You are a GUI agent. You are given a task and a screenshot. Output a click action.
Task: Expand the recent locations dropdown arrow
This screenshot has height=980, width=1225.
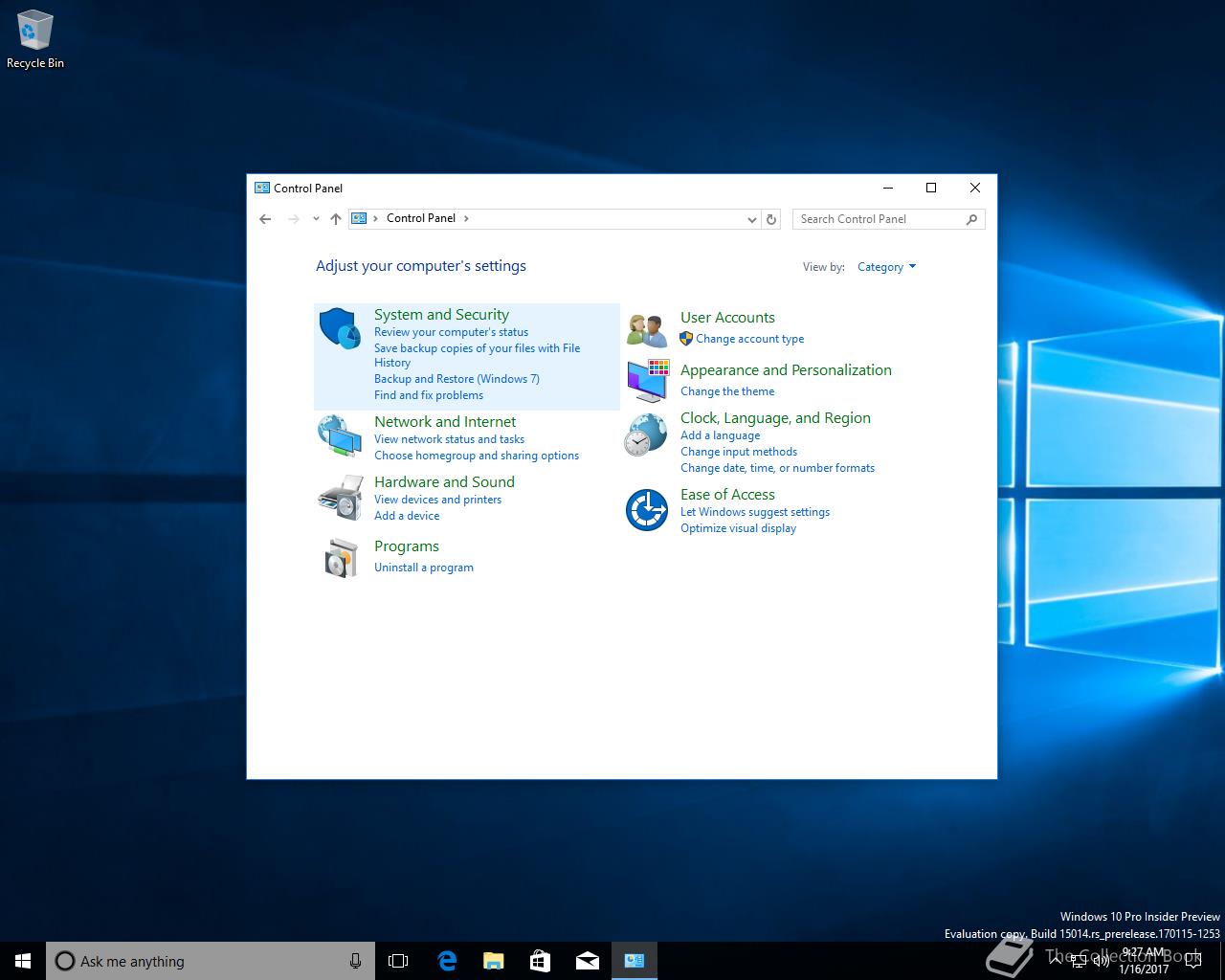(x=316, y=219)
